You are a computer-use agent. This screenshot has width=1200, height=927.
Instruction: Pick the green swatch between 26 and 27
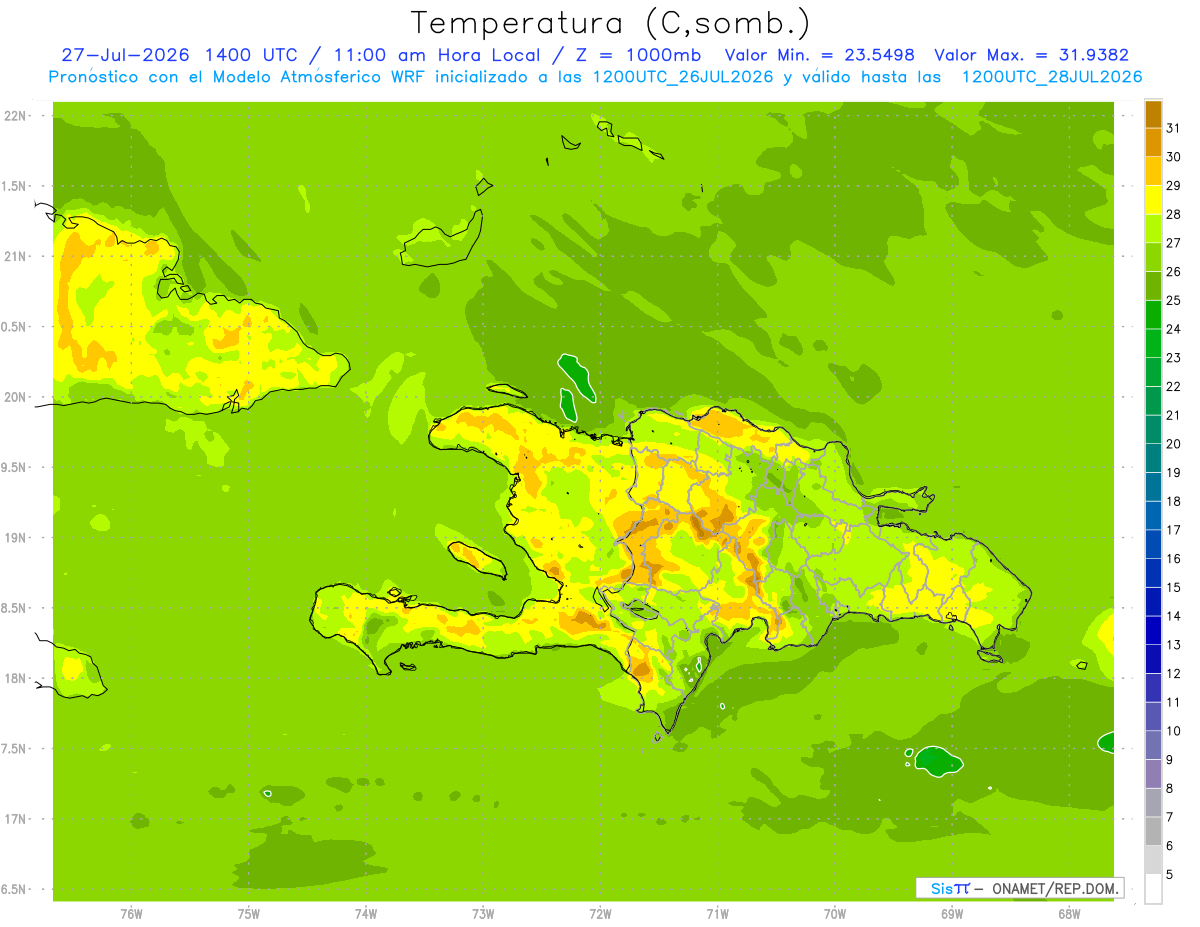(x=1153, y=257)
